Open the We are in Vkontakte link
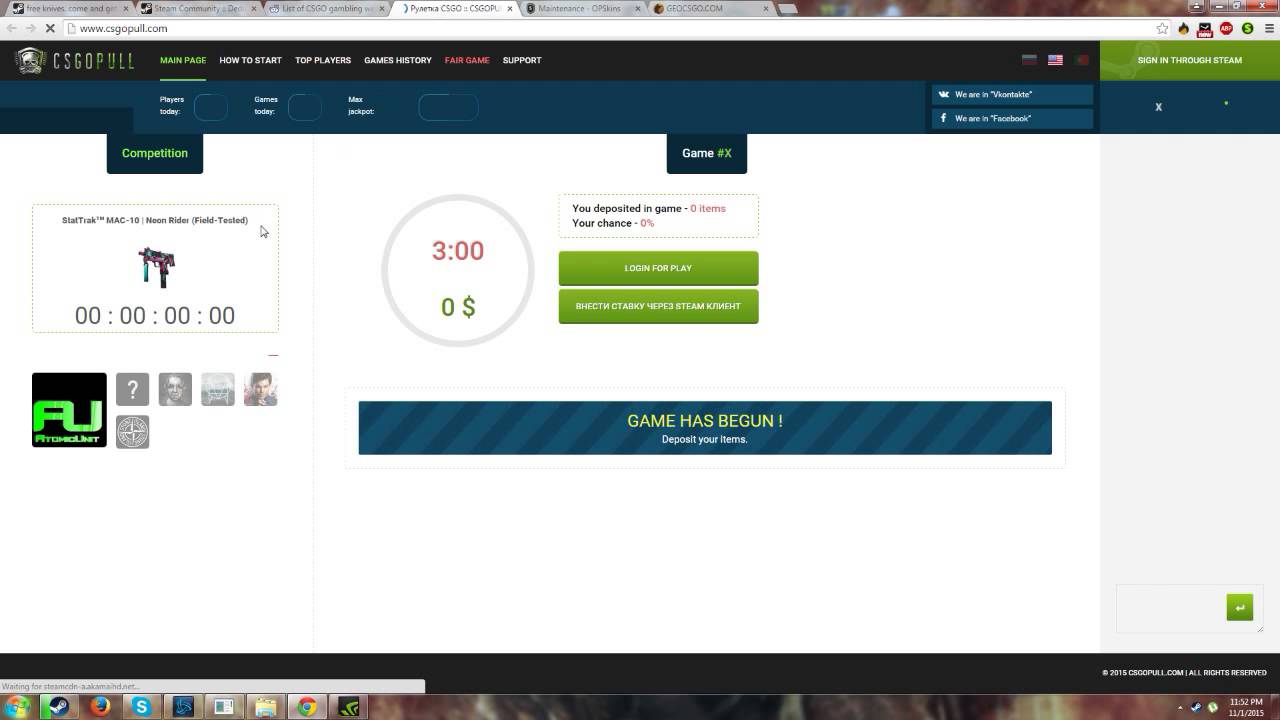The image size is (1280, 720). pyautogui.click(x=1012, y=94)
